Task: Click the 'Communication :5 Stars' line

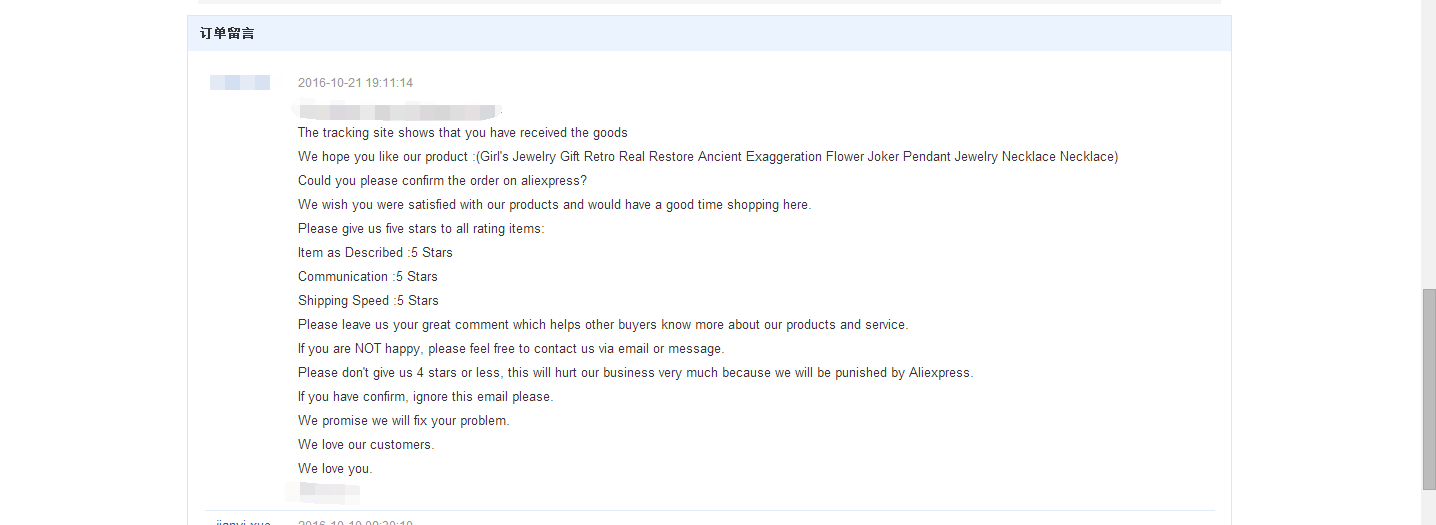Action: 368,276
